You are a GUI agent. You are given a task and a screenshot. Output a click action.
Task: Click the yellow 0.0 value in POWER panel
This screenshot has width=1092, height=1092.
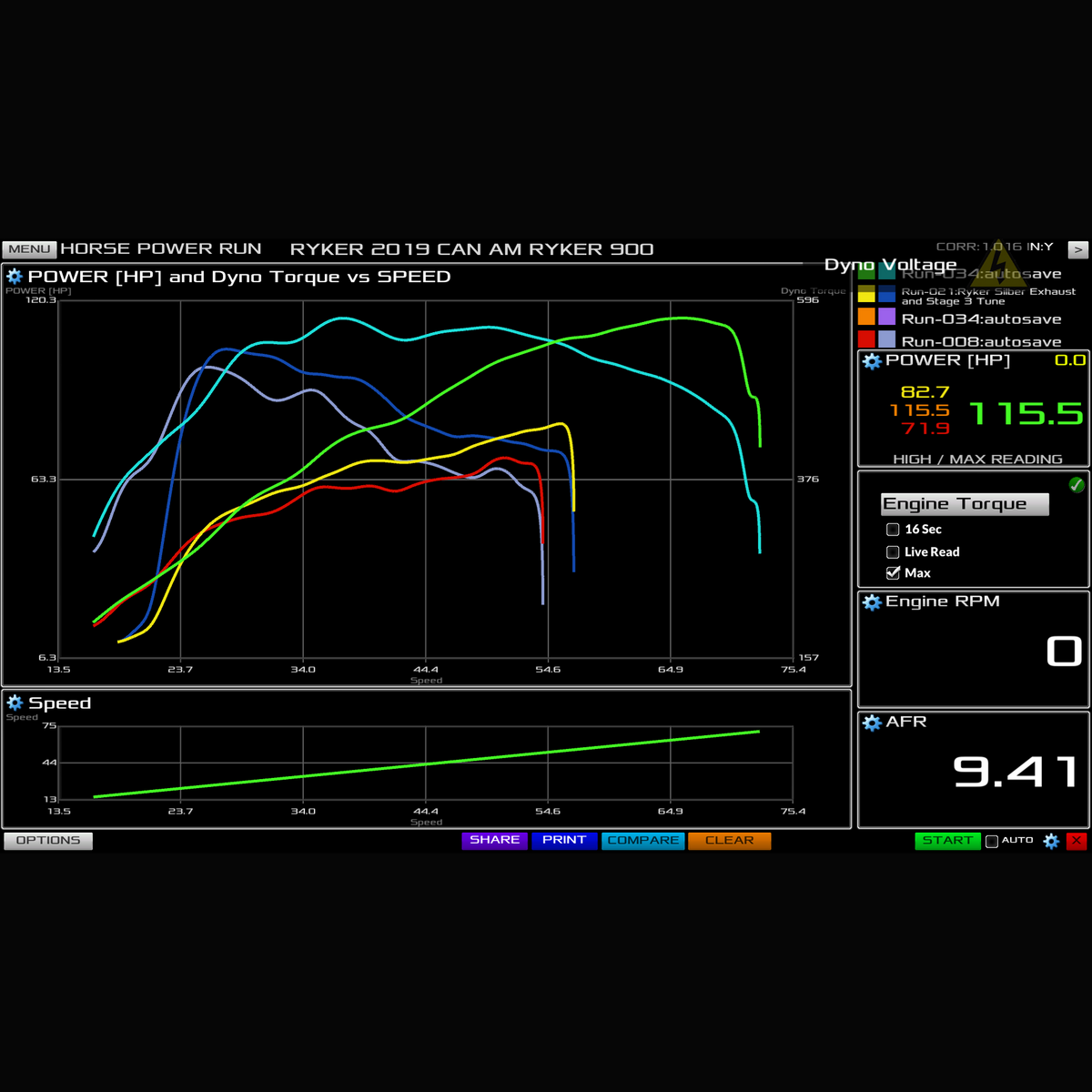click(x=1070, y=361)
